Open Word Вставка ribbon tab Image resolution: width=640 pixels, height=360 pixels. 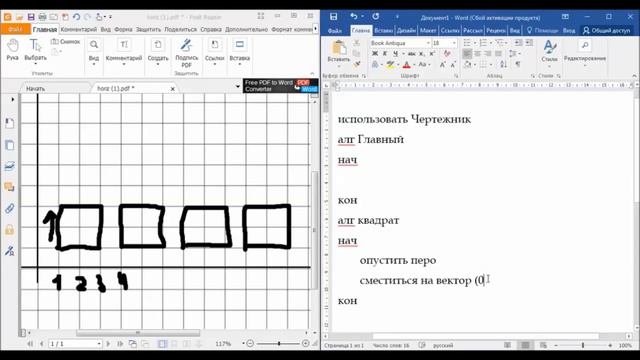point(383,31)
